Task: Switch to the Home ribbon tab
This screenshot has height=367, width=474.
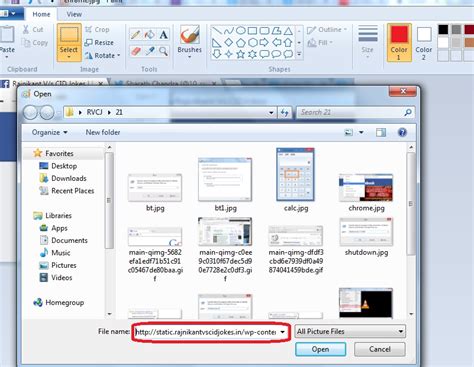Action: pos(41,14)
